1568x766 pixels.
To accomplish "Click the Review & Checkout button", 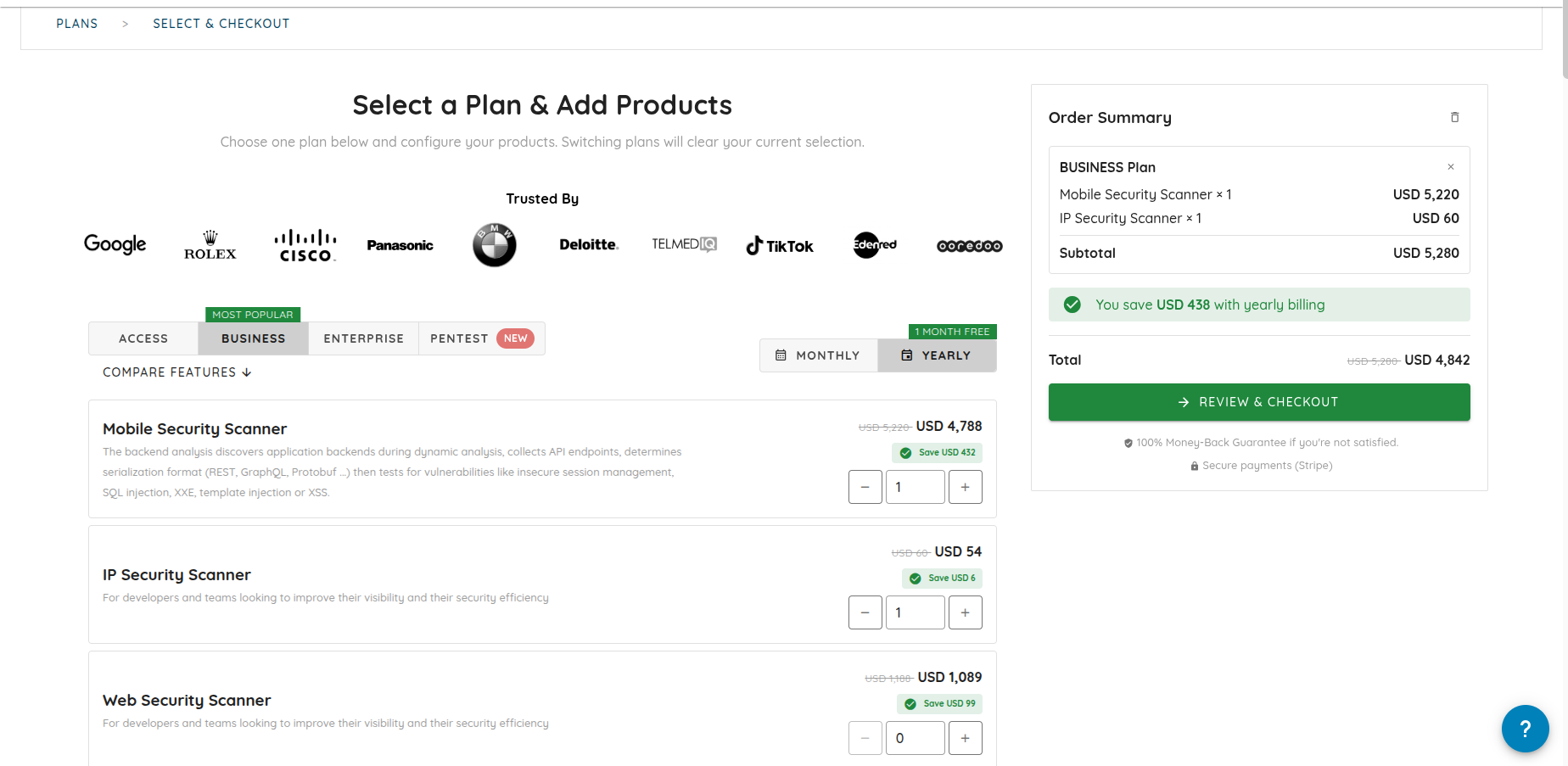I will tap(1258, 402).
